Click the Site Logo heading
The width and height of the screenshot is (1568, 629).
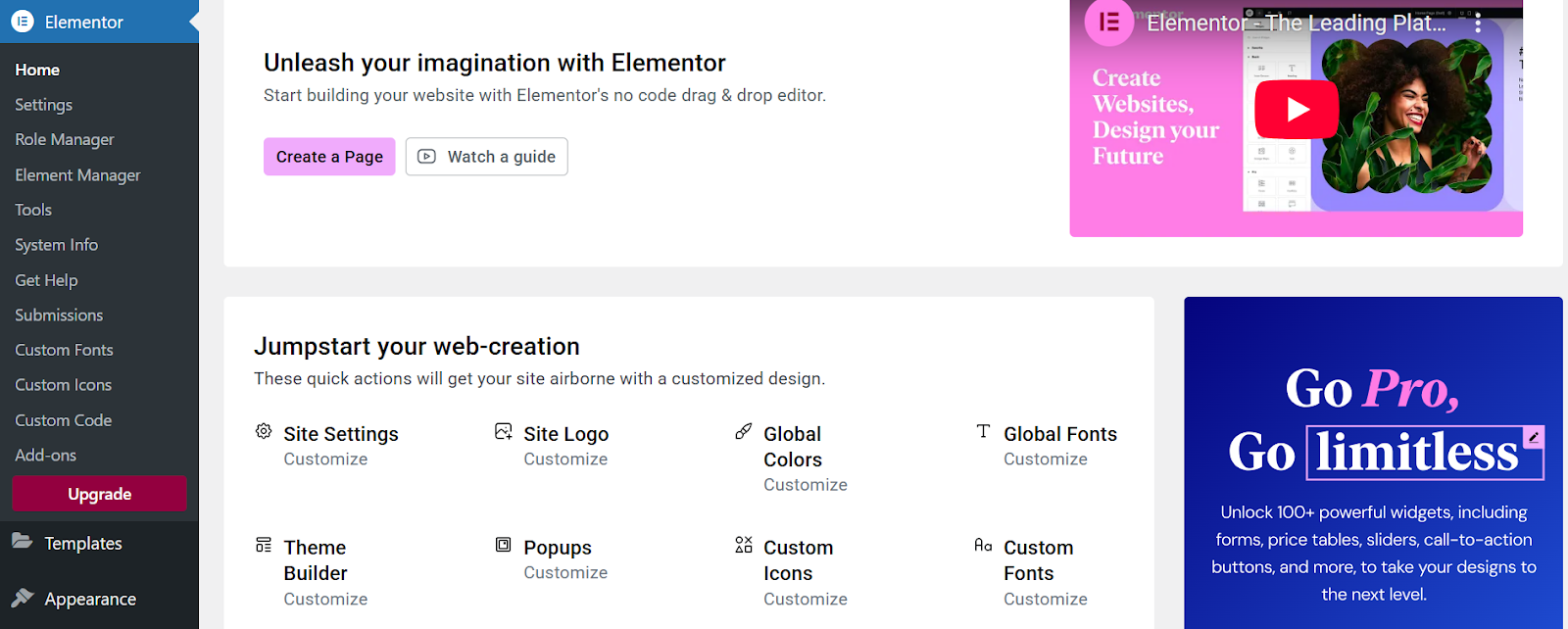pyautogui.click(x=565, y=434)
